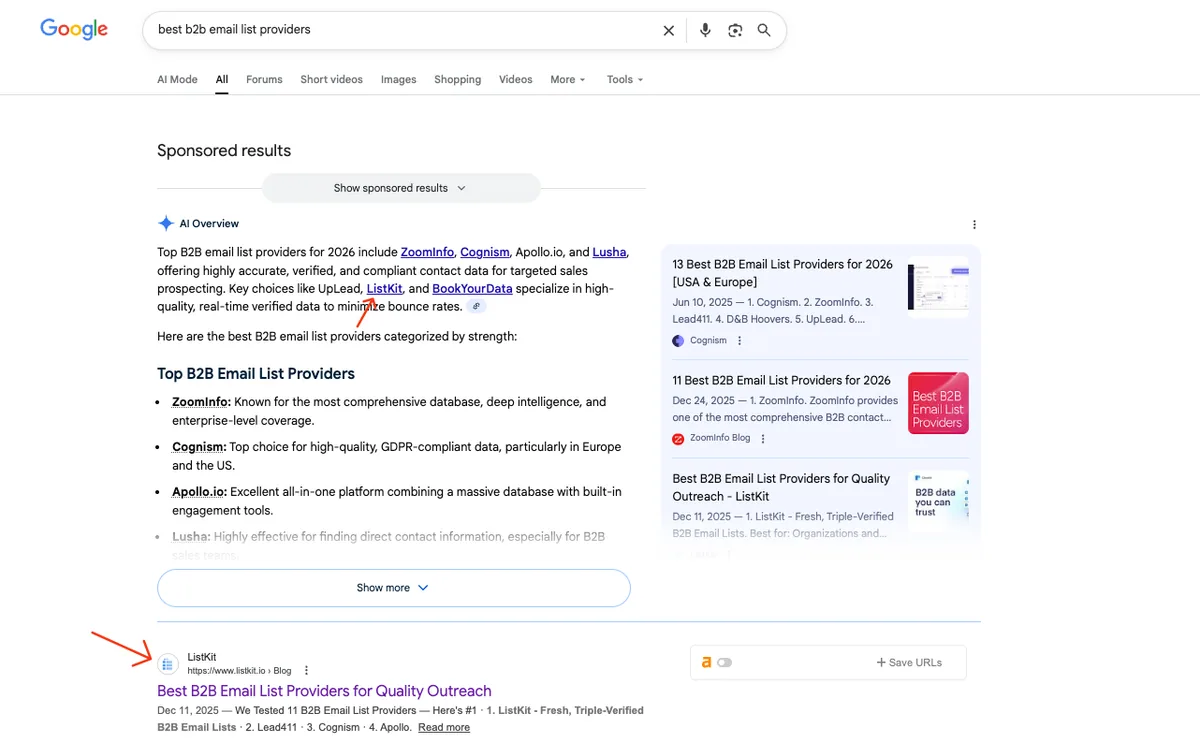This screenshot has width=1200, height=754.
Task: Click the listkit.io Blog breadcrumb URL
Action: [239, 671]
